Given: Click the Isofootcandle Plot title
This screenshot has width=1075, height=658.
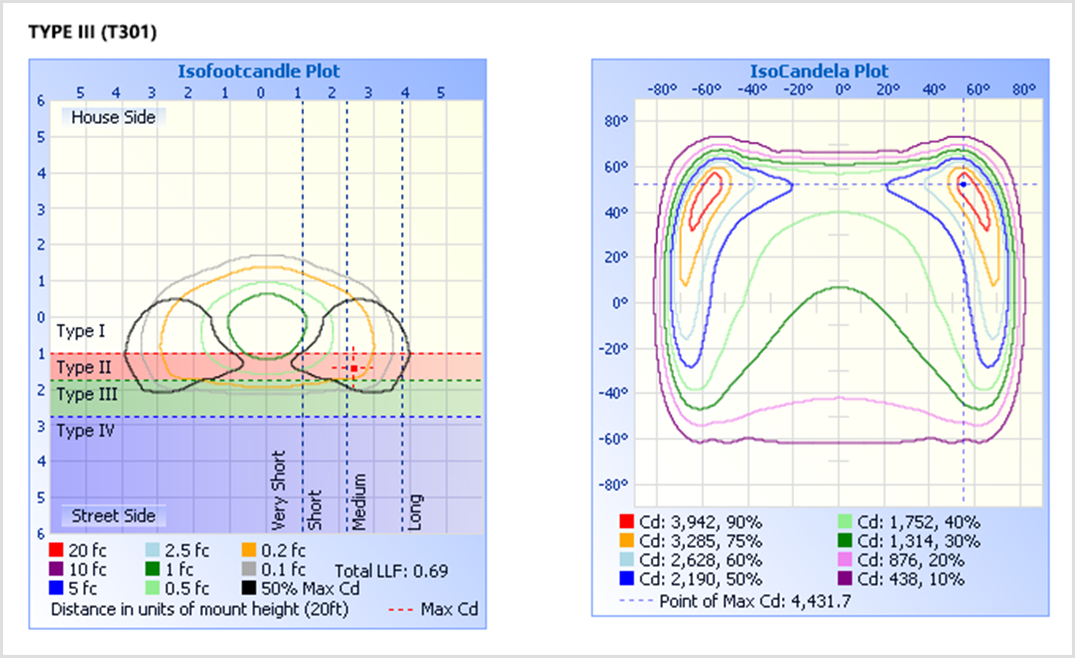Looking at the screenshot, I should 258,71.
